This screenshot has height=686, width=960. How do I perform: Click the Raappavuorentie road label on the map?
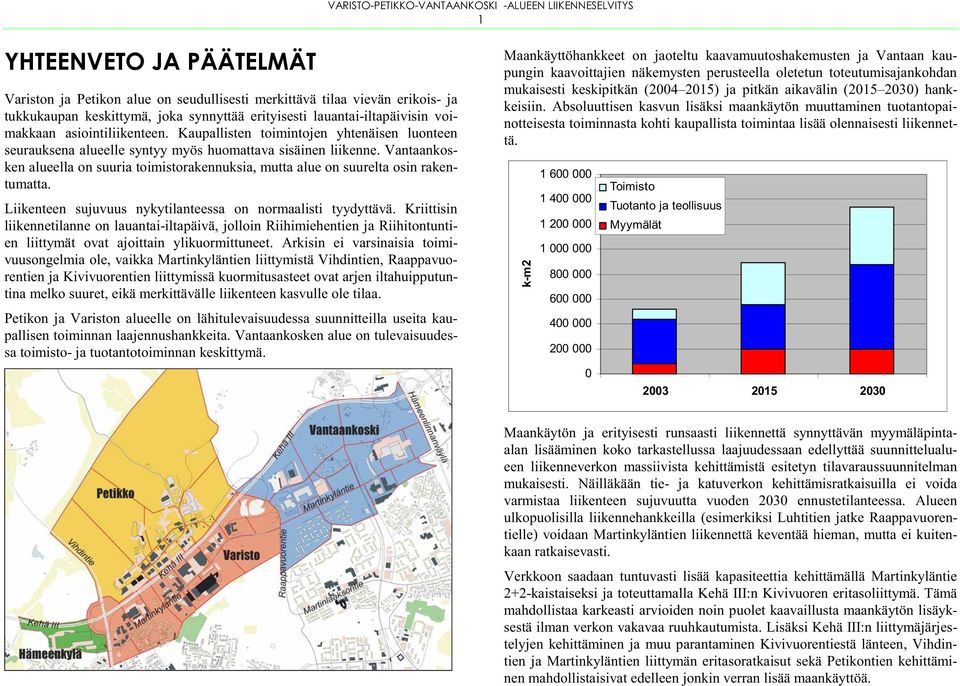click(283, 564)
